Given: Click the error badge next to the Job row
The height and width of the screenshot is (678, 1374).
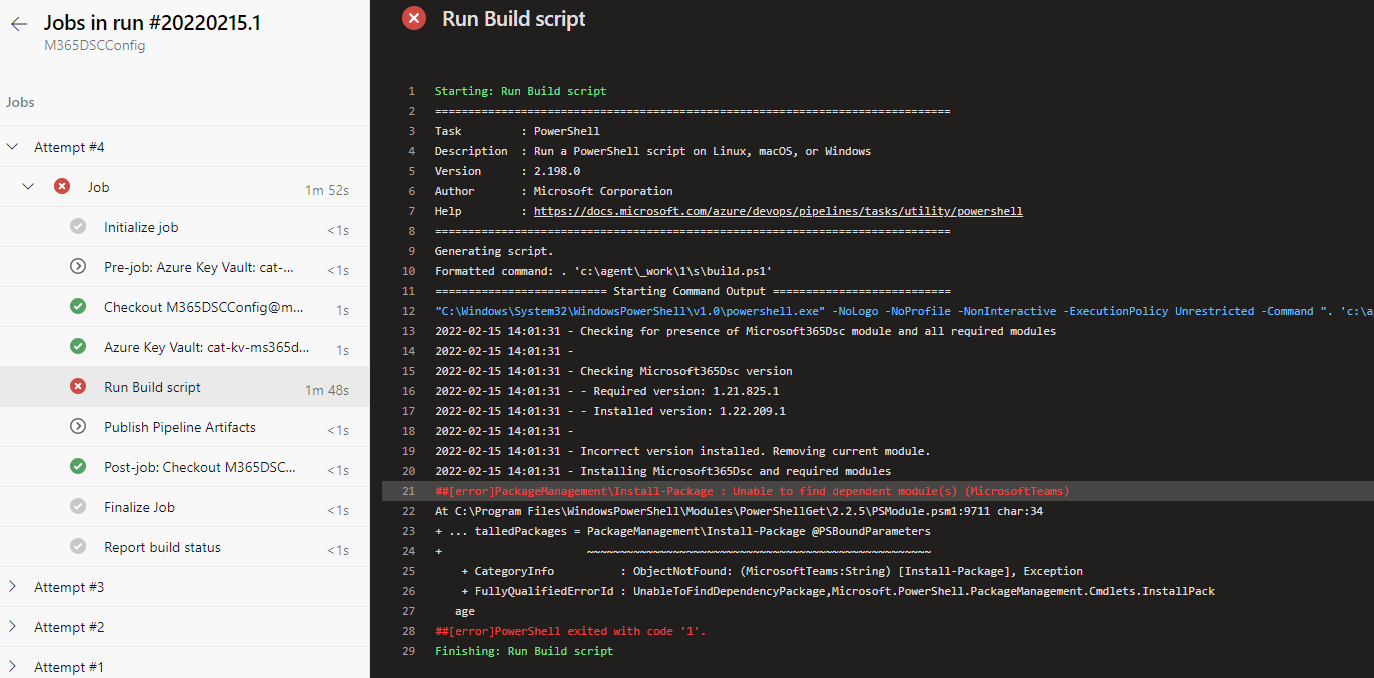Looking at the screenshot, I should click(61, 186).
